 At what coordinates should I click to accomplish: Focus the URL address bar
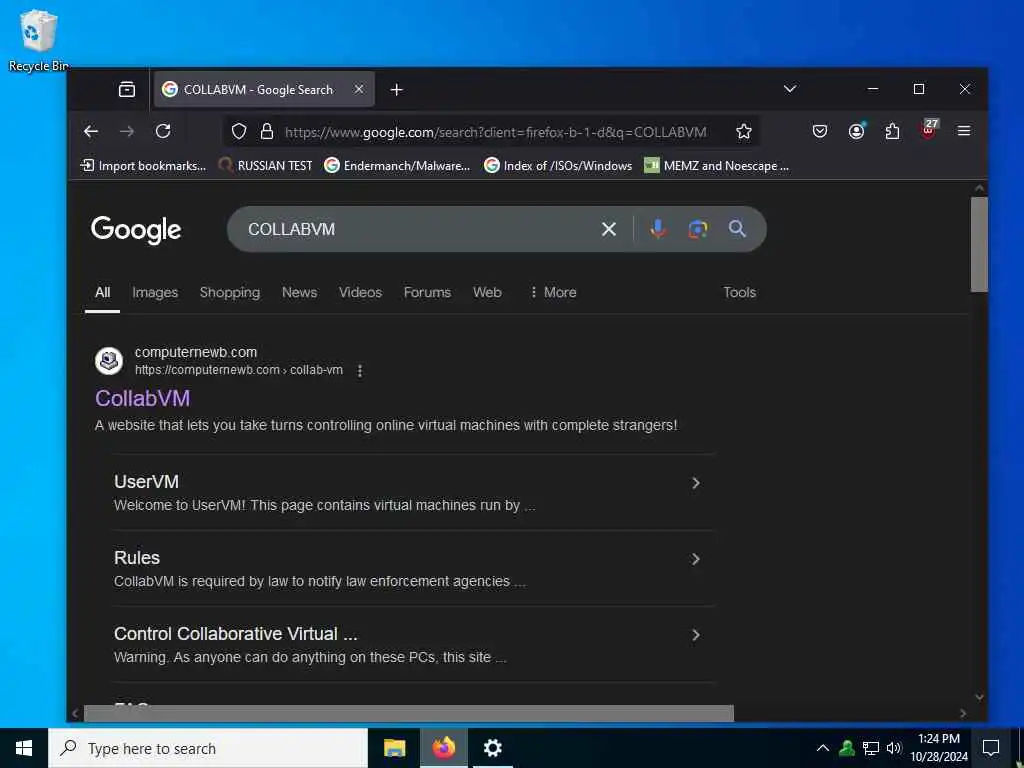click(495, 132)
